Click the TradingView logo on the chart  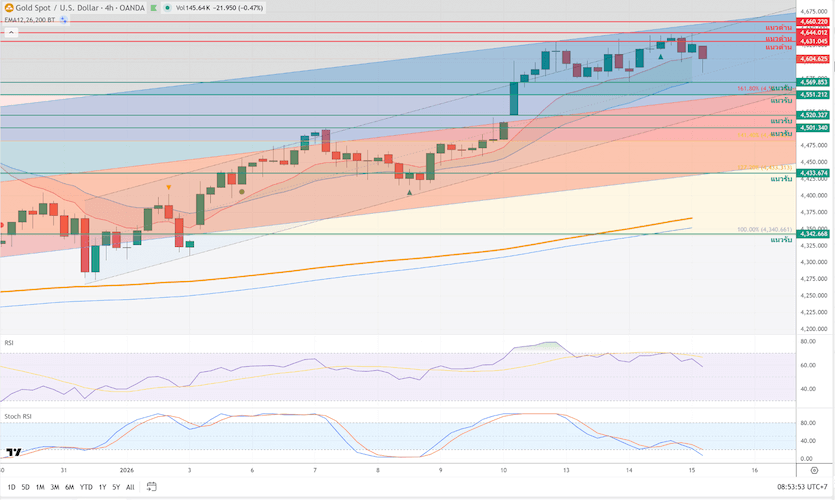(14, 453)
